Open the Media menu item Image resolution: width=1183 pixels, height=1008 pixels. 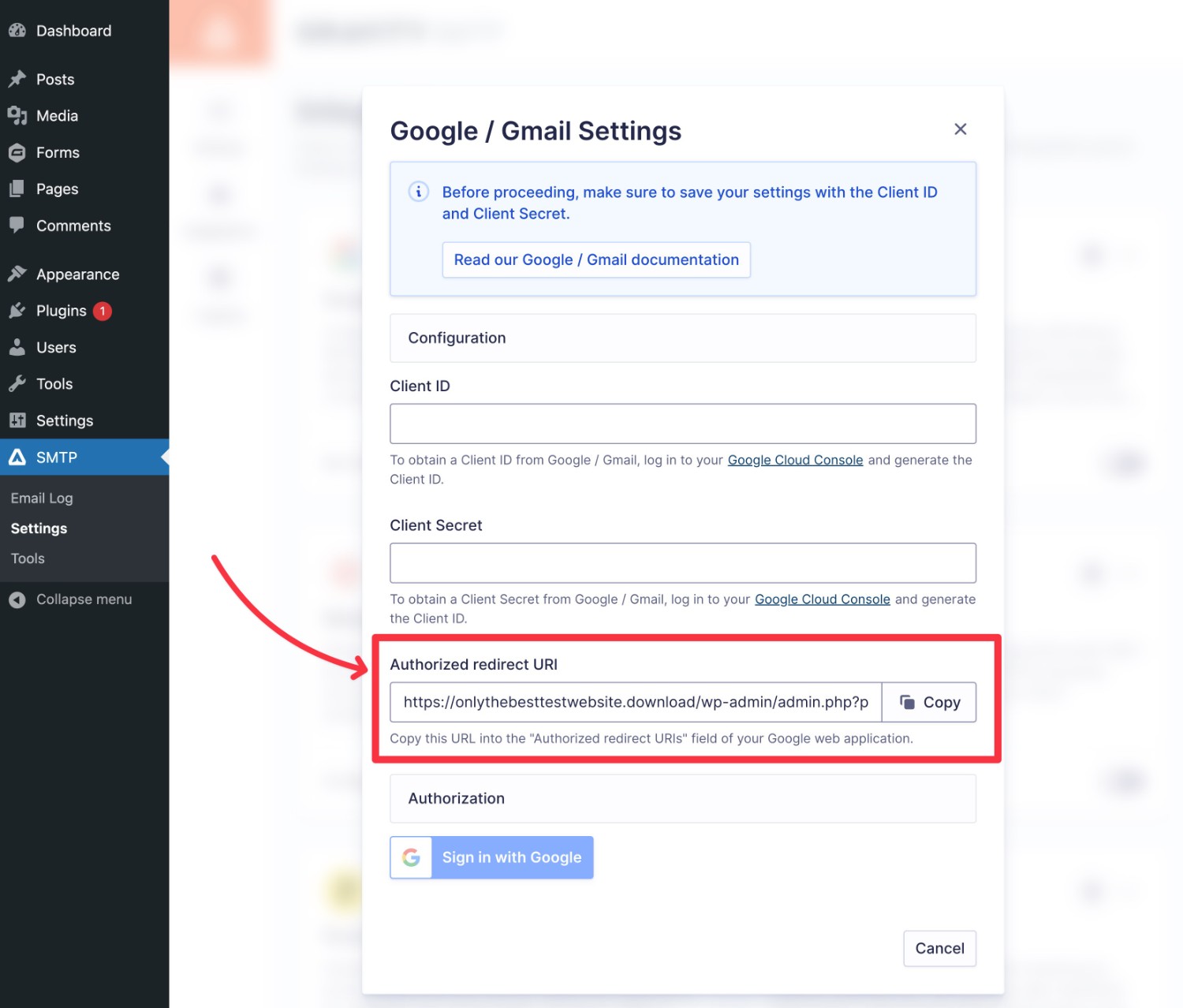84,116
